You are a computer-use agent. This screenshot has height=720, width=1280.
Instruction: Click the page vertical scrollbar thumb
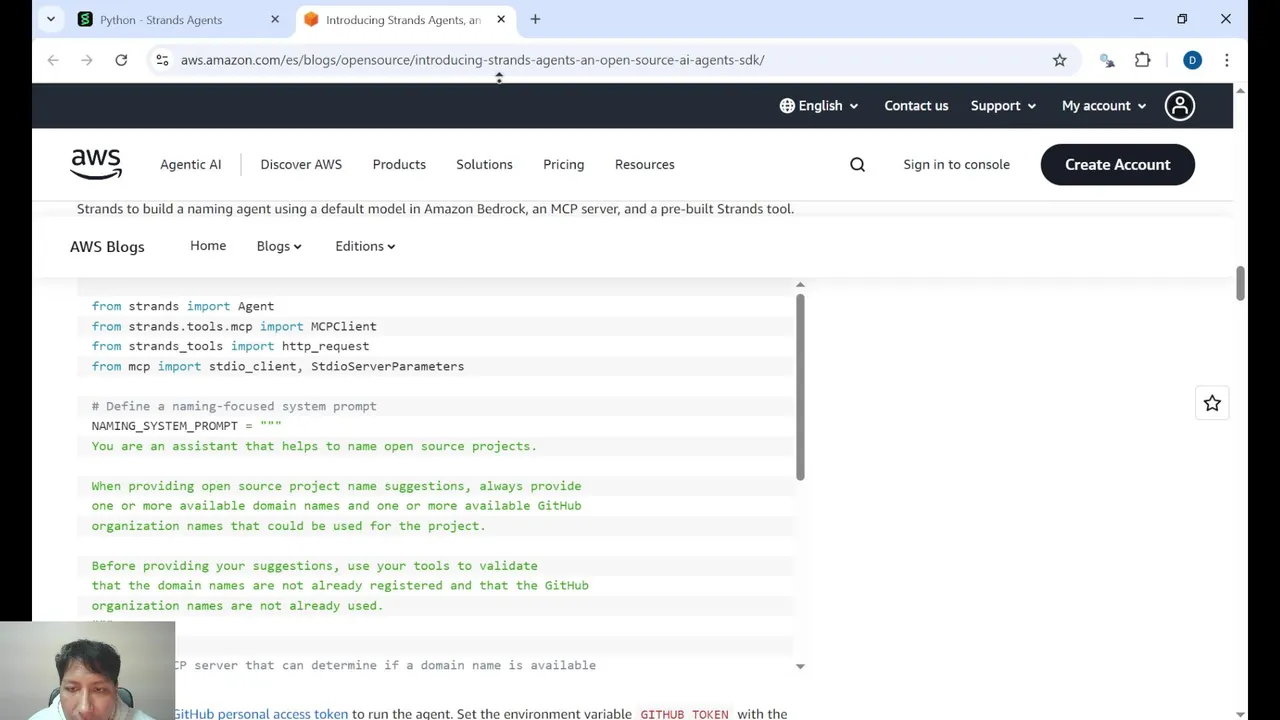[x=1240, y=283]
